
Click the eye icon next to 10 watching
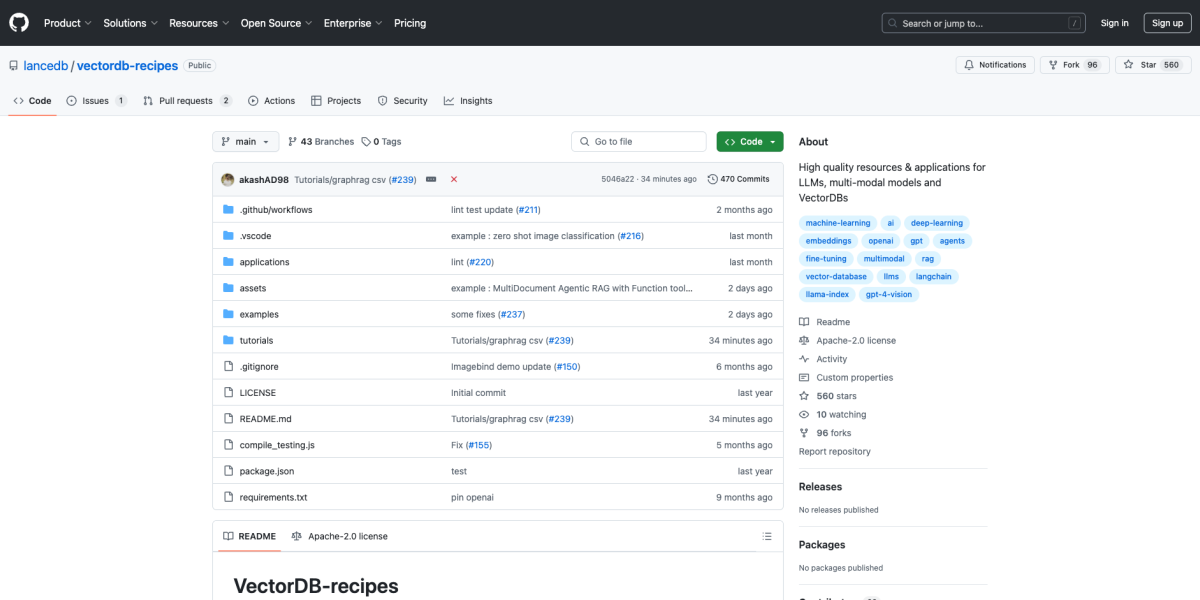[803, 414]
